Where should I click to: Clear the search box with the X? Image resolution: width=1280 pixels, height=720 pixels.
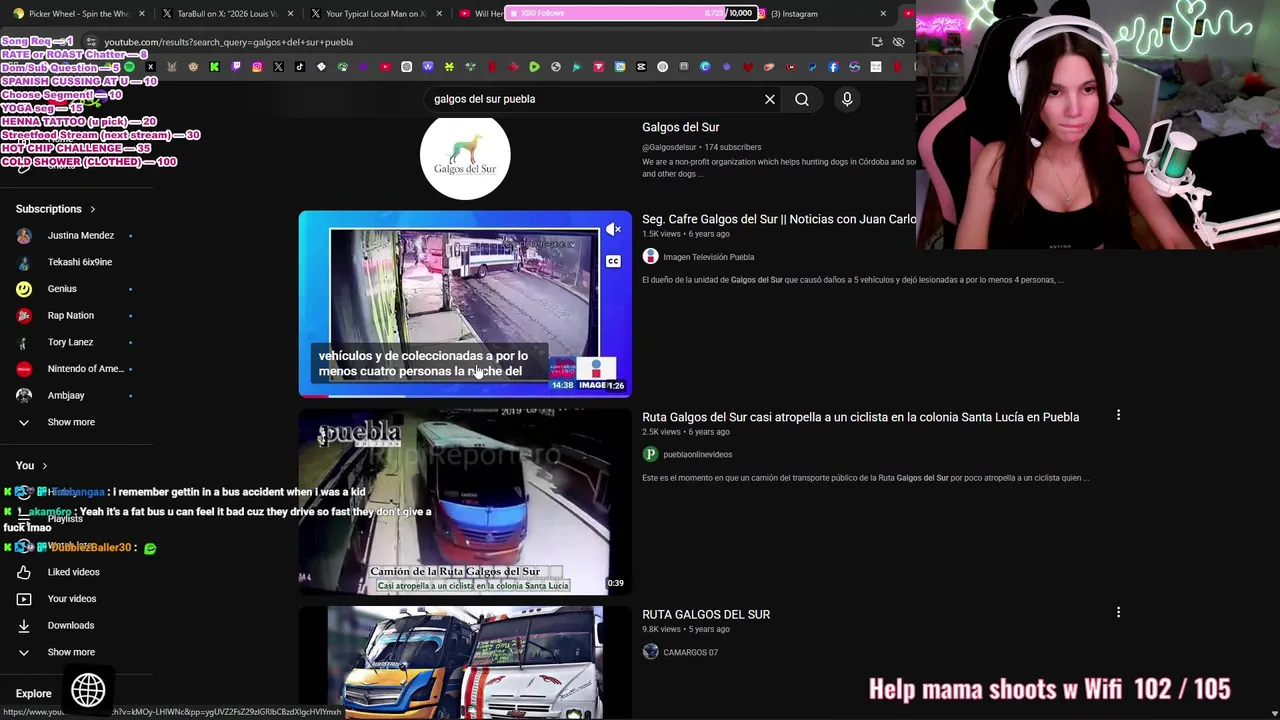click(770, 99)
